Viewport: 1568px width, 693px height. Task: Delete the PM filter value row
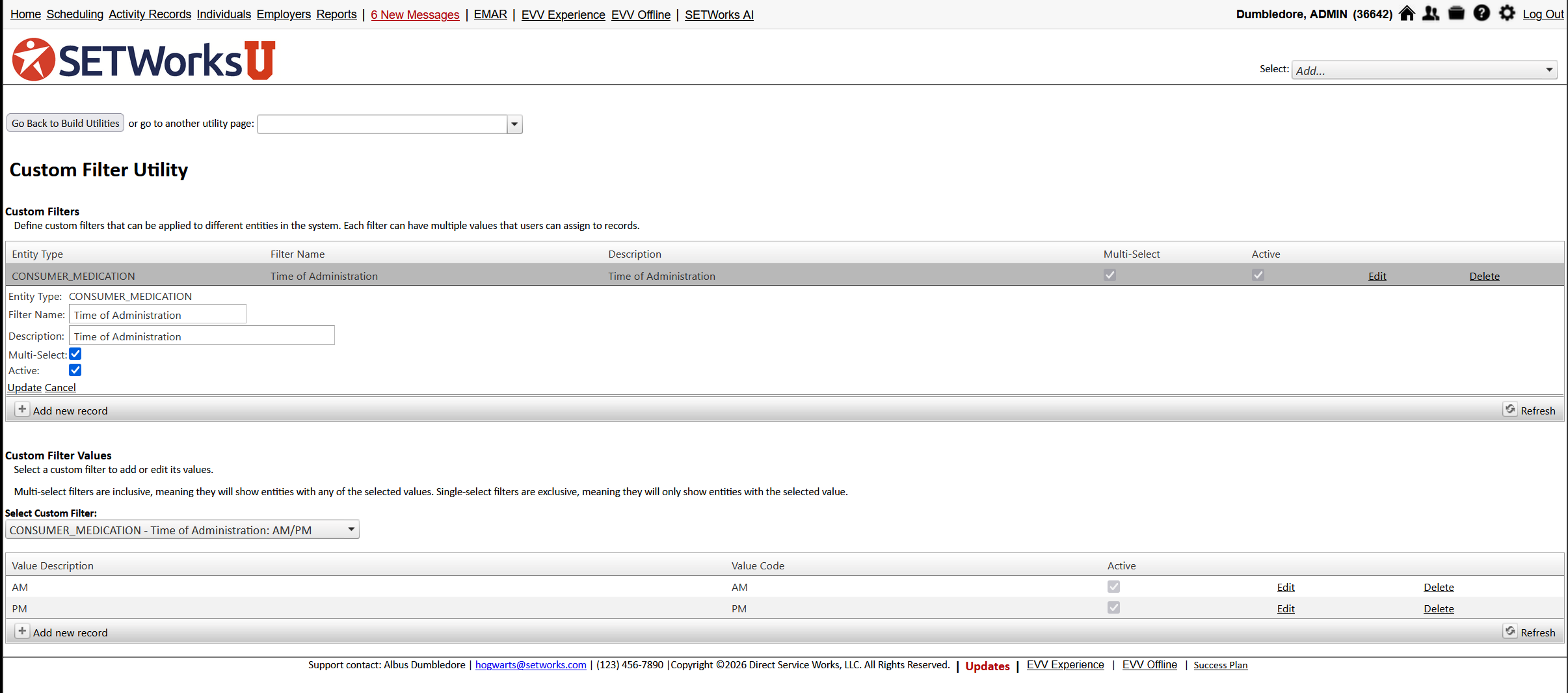click(1438, 609)
